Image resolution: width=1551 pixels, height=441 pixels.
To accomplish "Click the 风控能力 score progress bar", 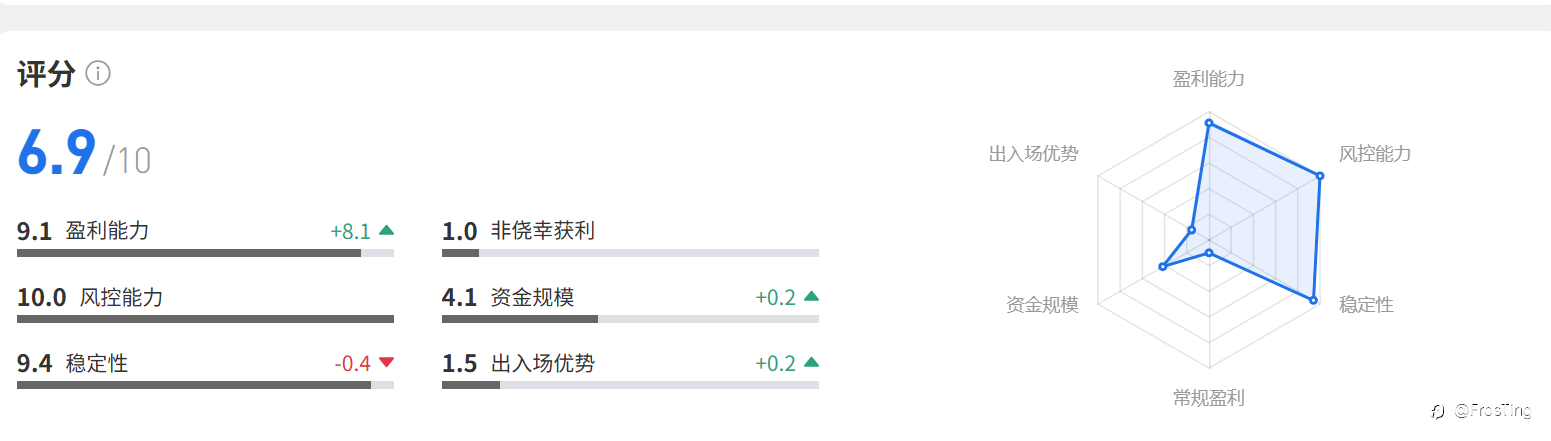I will (205, 319).
